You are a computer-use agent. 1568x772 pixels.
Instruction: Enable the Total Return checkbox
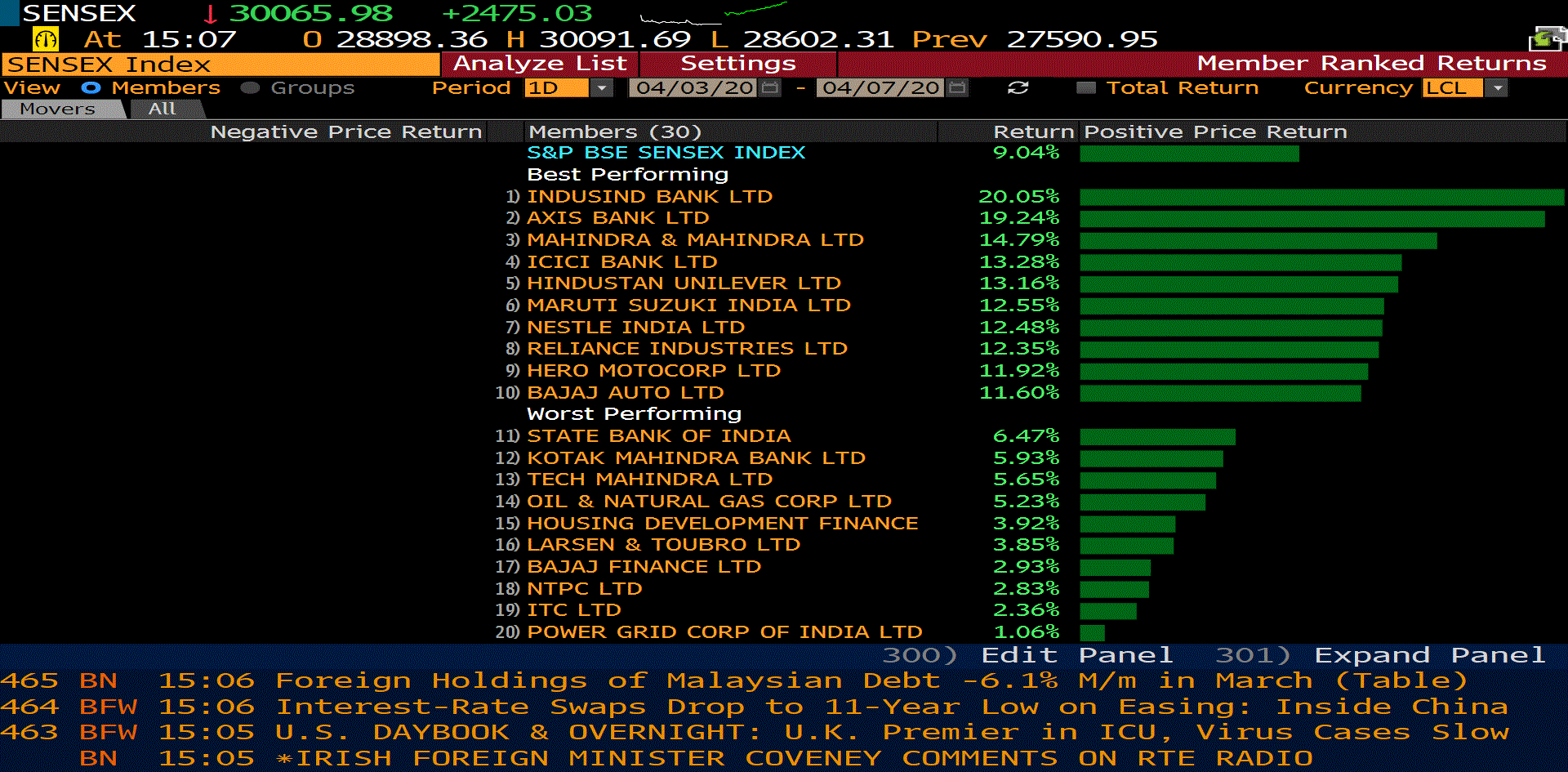pos(1085,88)
